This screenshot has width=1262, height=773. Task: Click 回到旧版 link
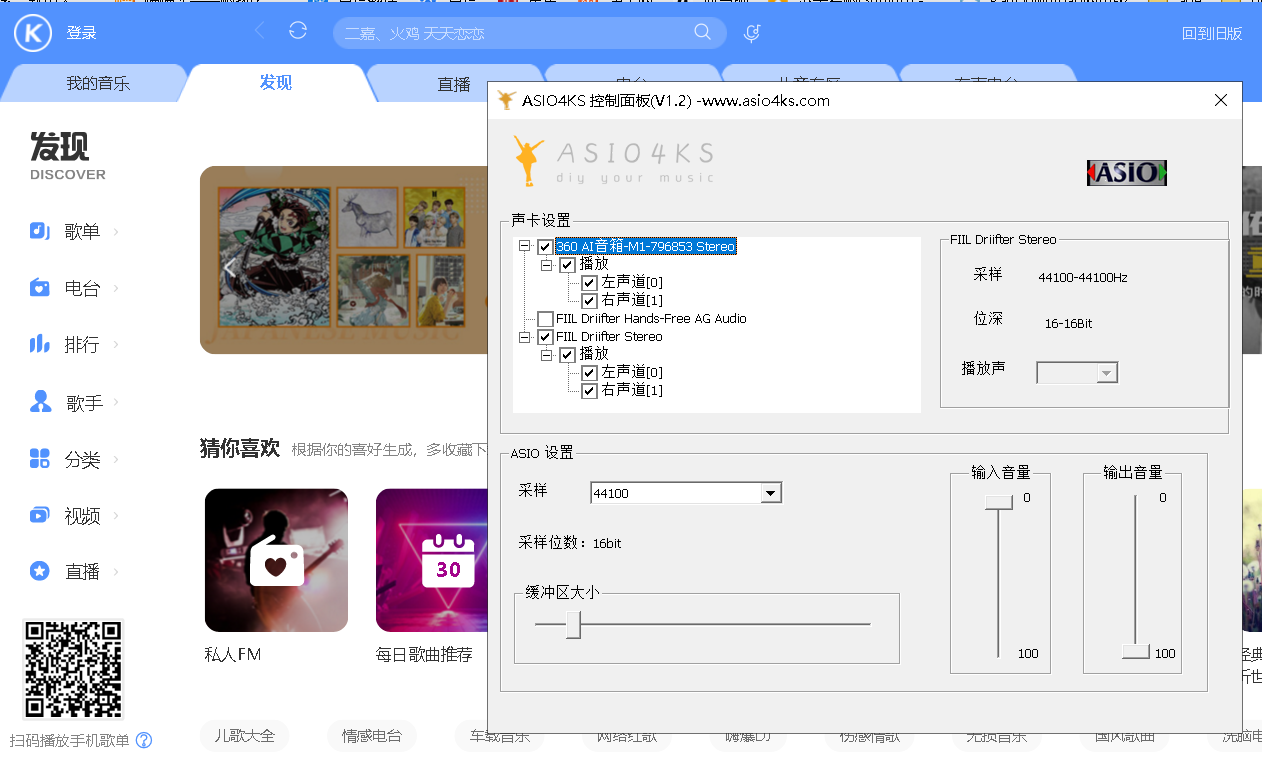1212,33
